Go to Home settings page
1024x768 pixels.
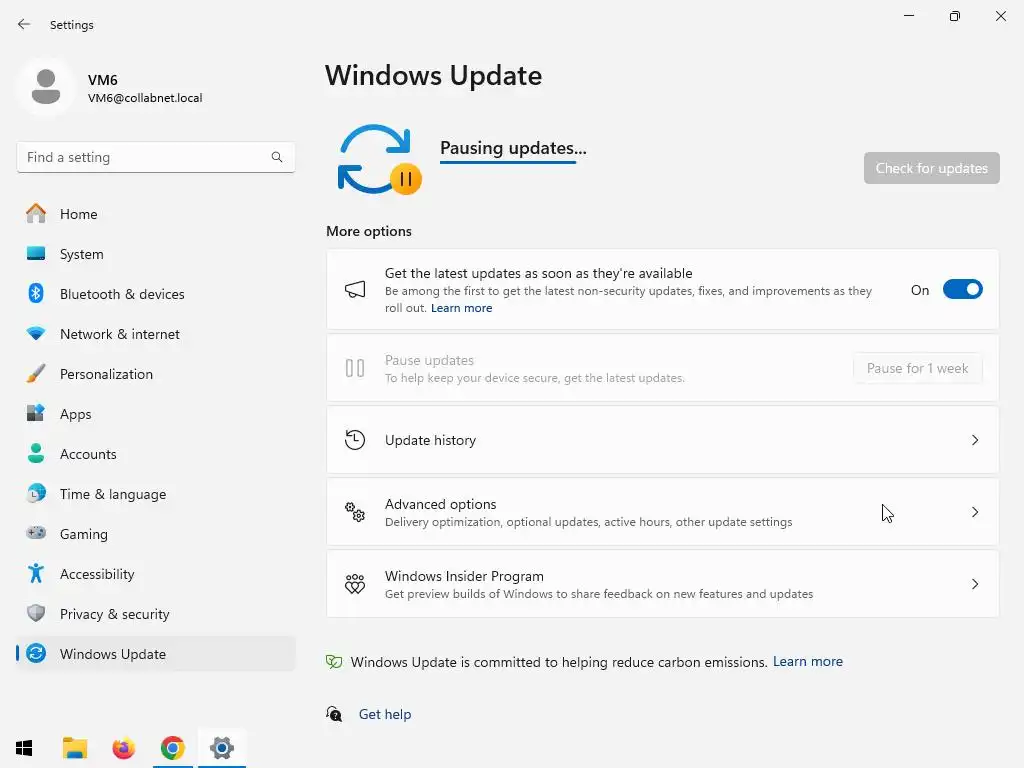(155, 214)
